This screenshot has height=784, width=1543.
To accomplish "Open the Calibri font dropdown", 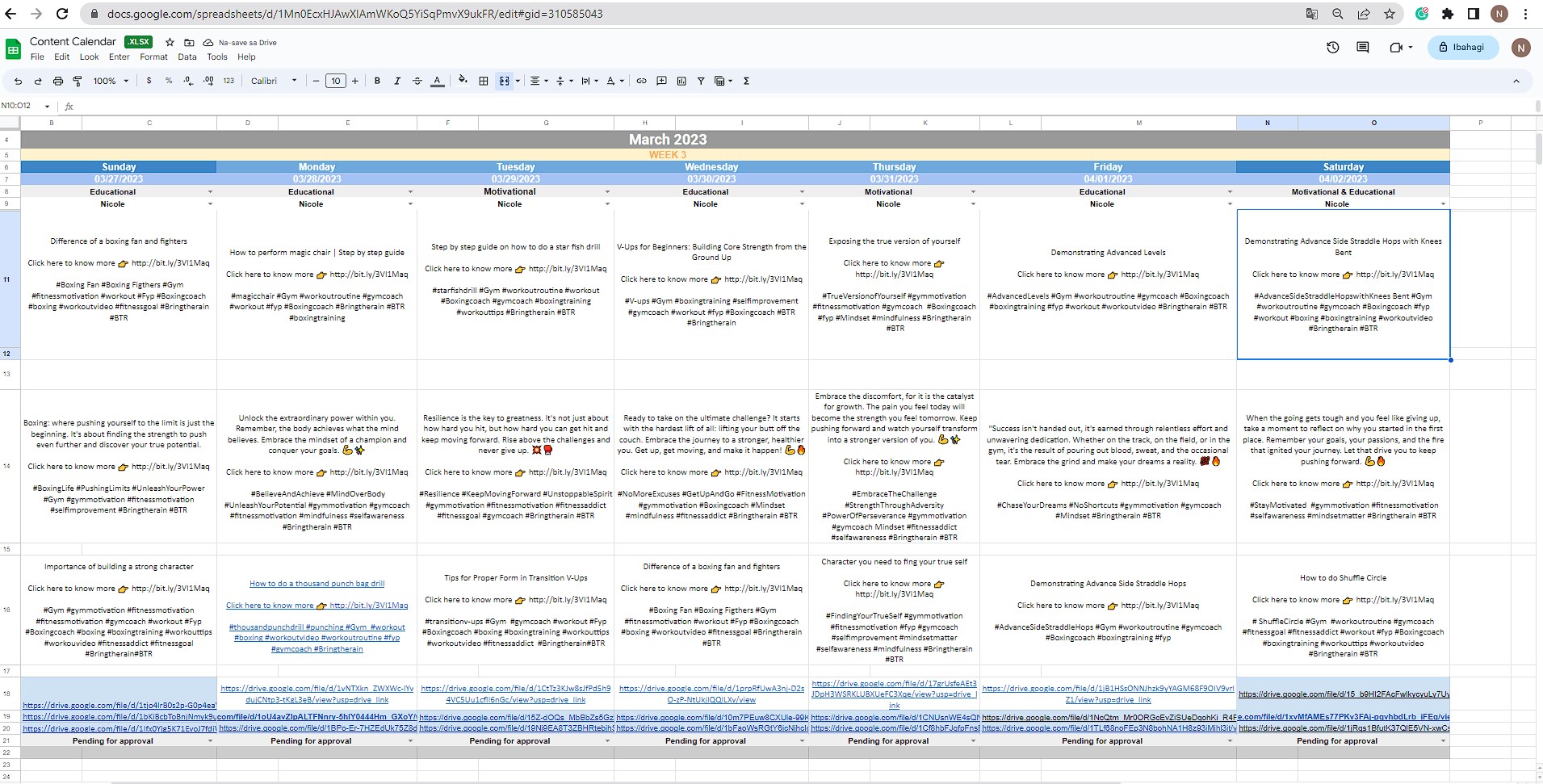I will point(274,81).
